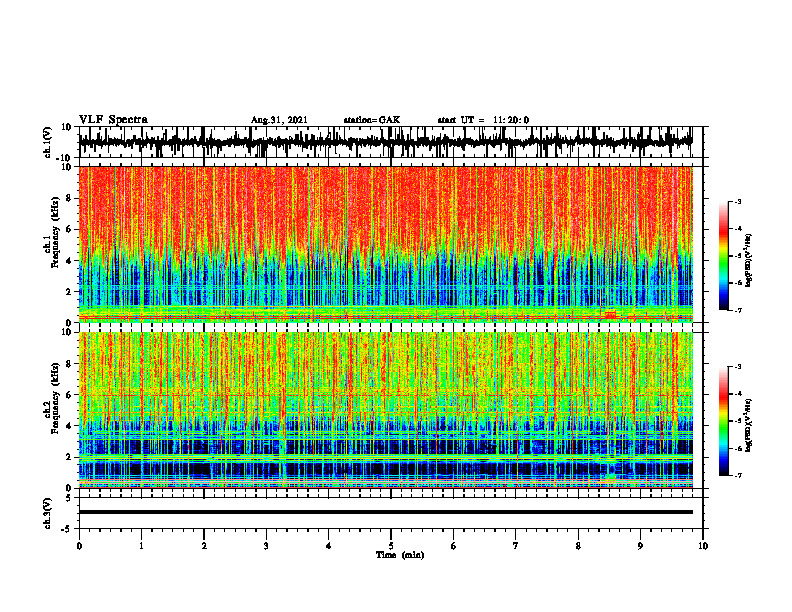Click inside the ch.2 spectrogram panel
Screen dimensions: 792x612
[x=386, y=410]
